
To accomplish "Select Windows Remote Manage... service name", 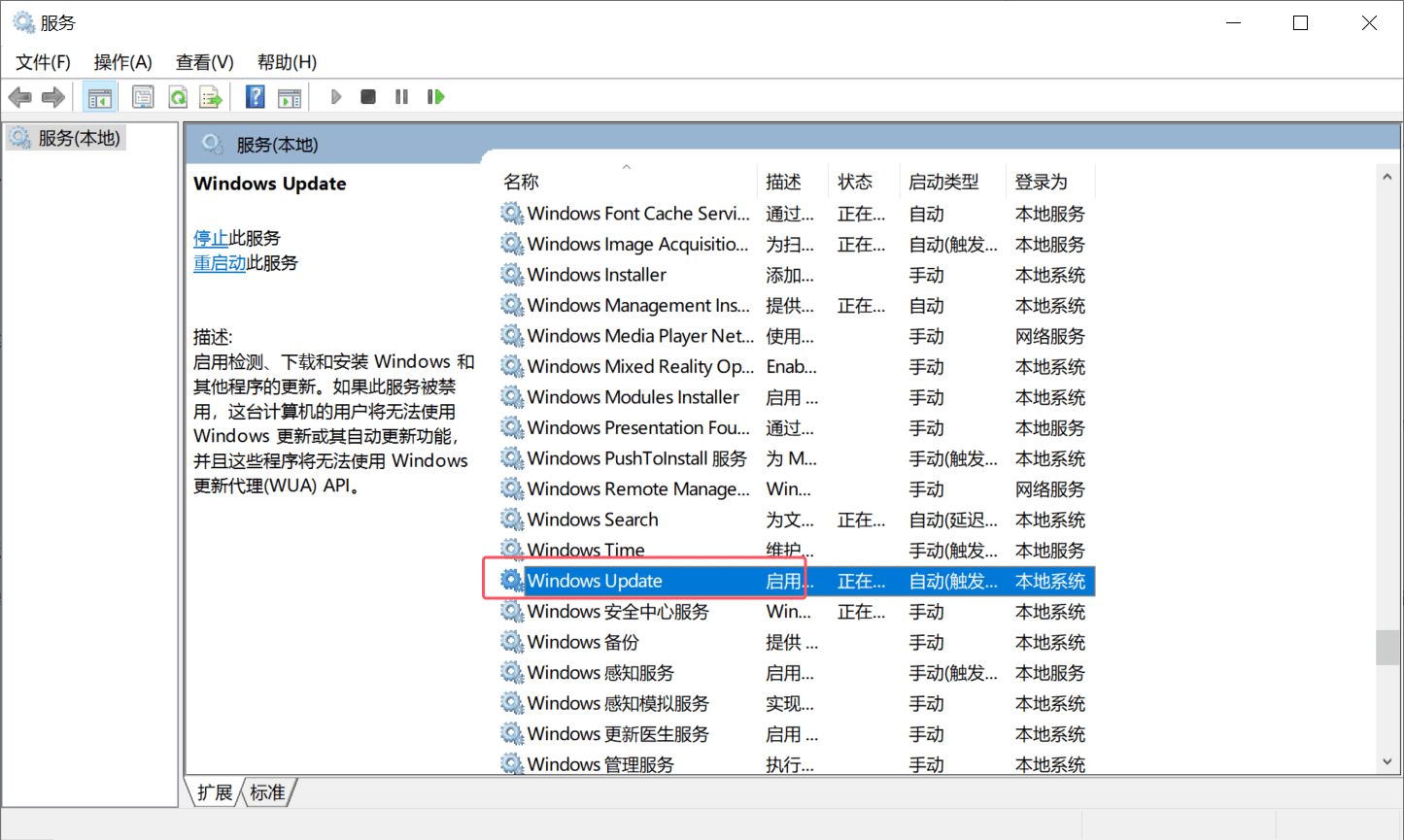I will coord(638,489).
